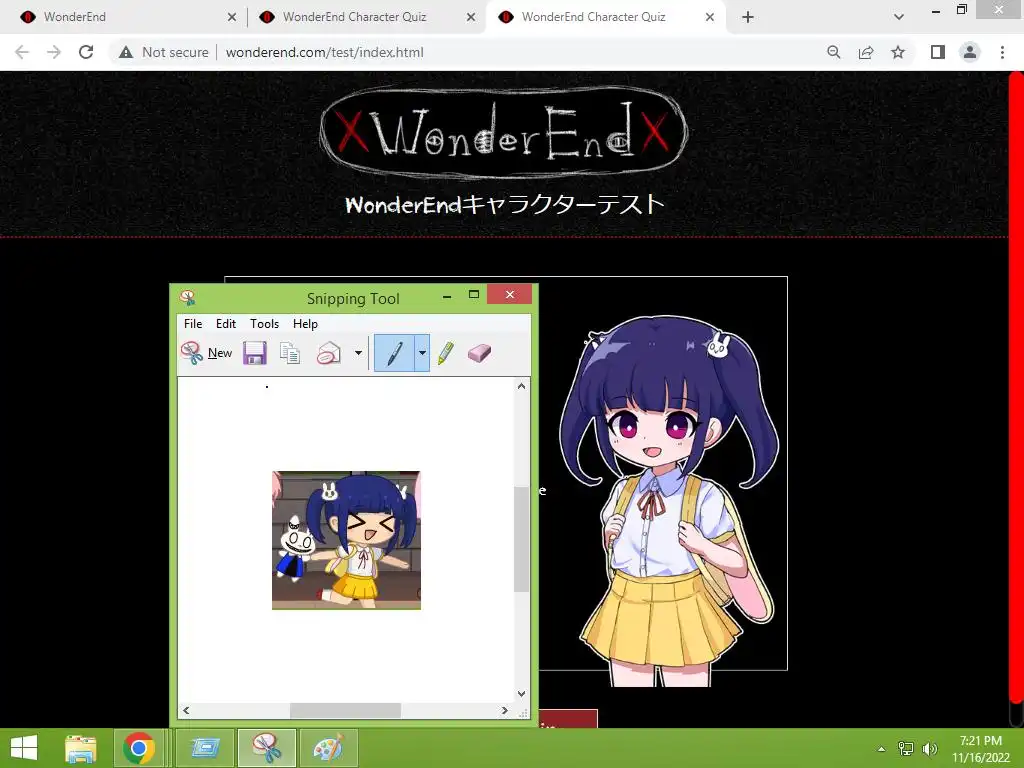1024x768 pixels.
Task: Switch to the first WonderEnd tab
Action: 124,17
